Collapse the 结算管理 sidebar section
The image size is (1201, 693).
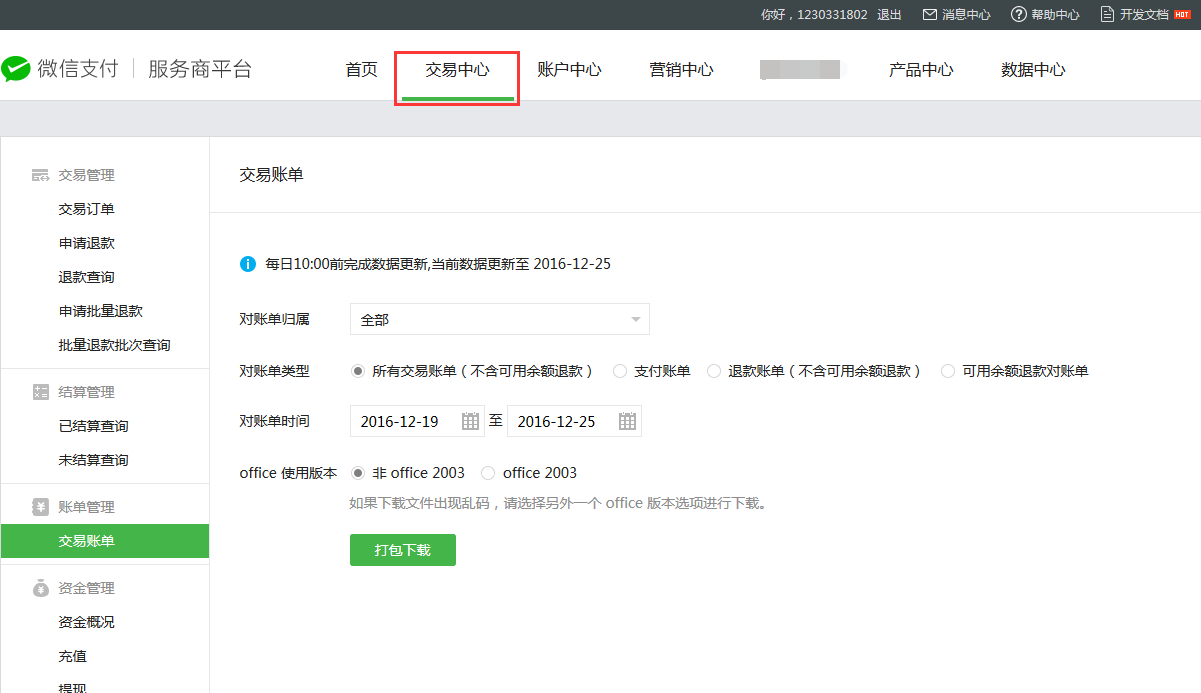pos(86,392)
